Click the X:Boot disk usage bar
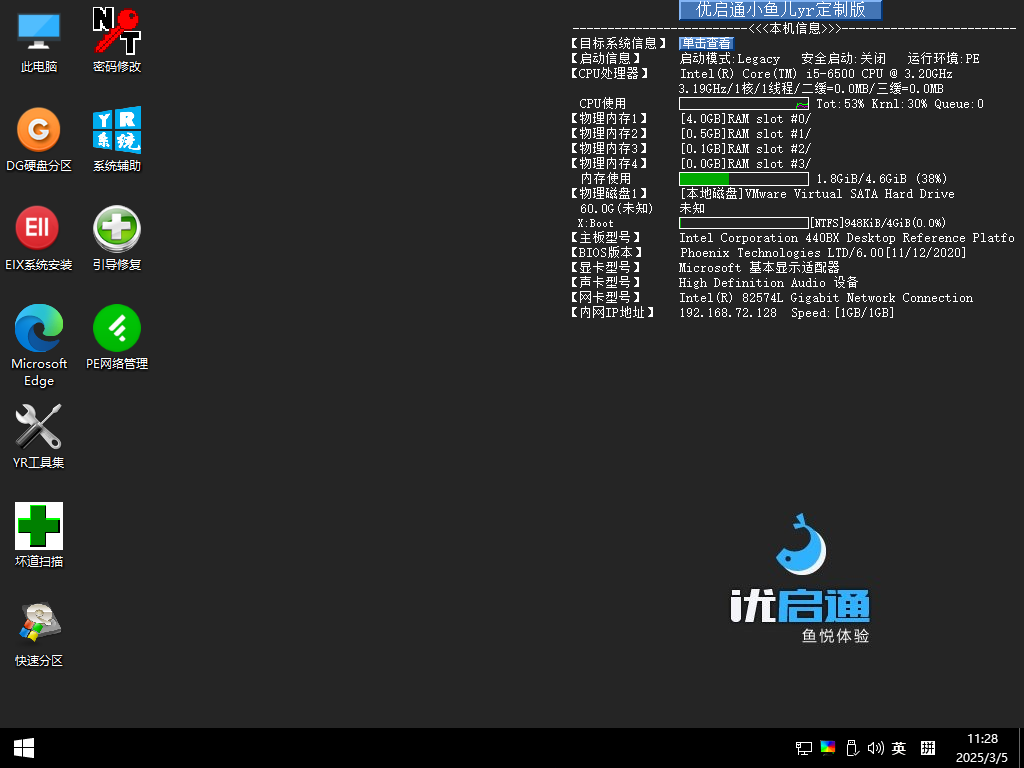Viewport: 1024px width, 768px height. [x=744, y=223]
